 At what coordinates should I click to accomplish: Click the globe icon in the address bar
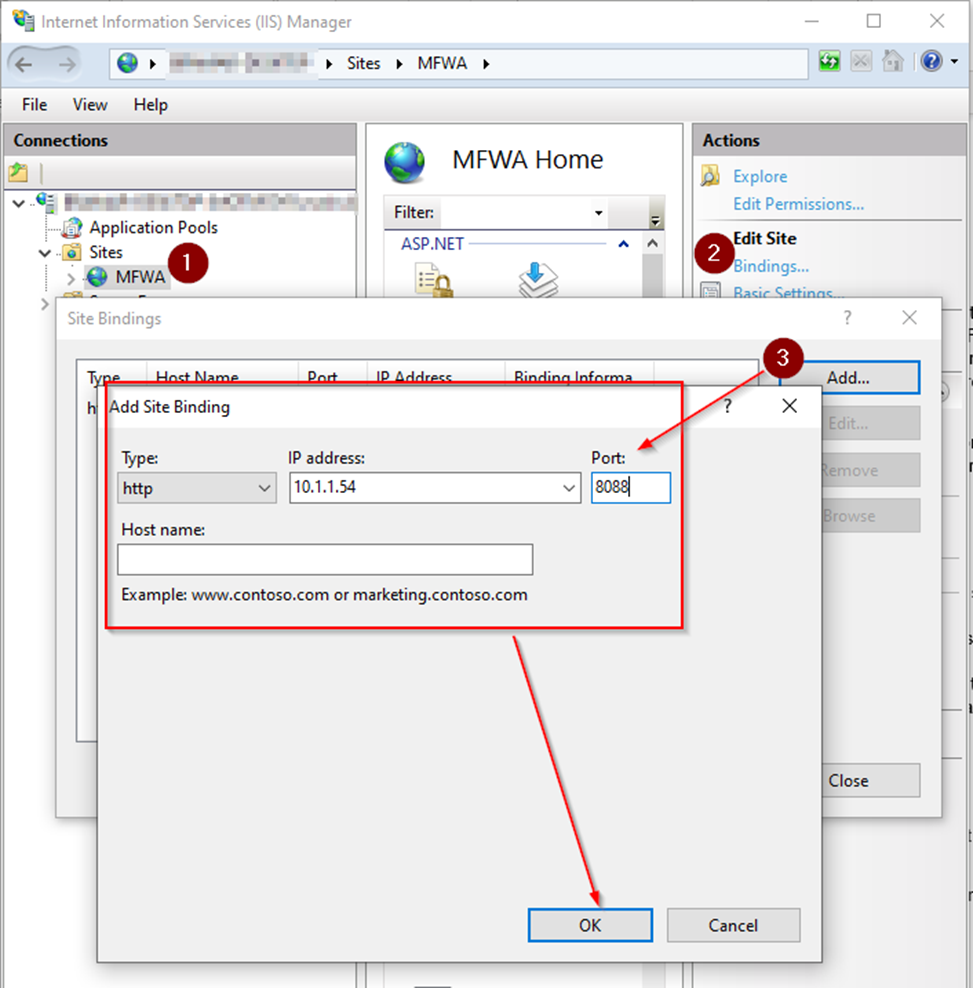tap(127, 63)
